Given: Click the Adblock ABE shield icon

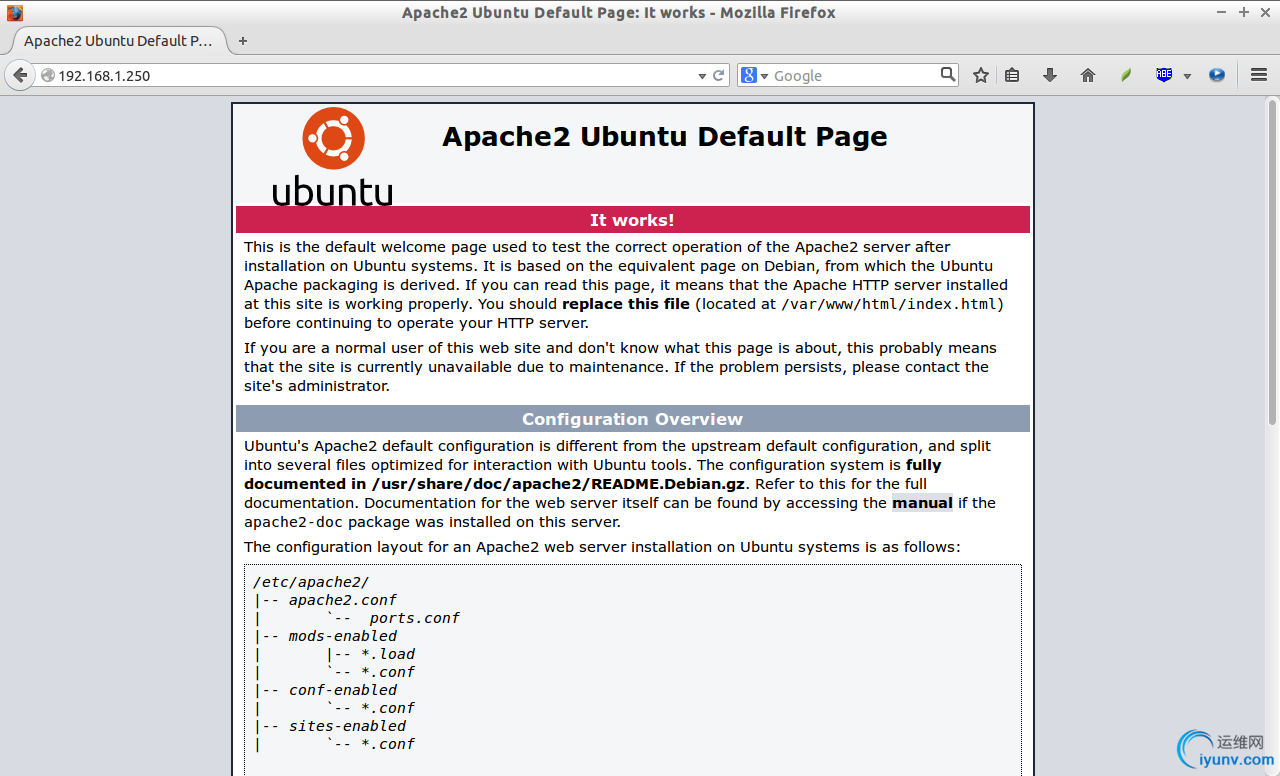Looking at the screenshot, I should coord(1164,75).
